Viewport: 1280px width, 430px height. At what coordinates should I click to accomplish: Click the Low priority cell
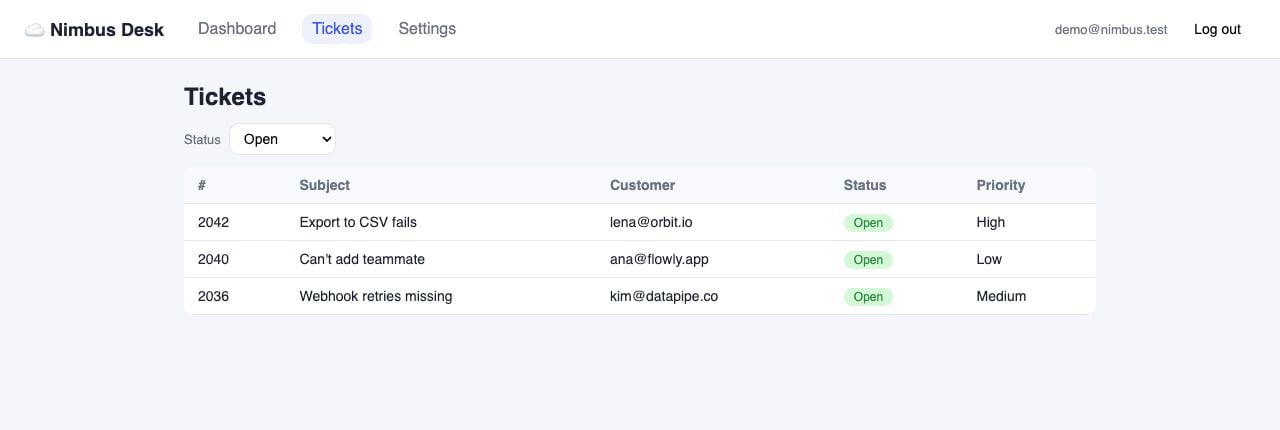[989, 259]
